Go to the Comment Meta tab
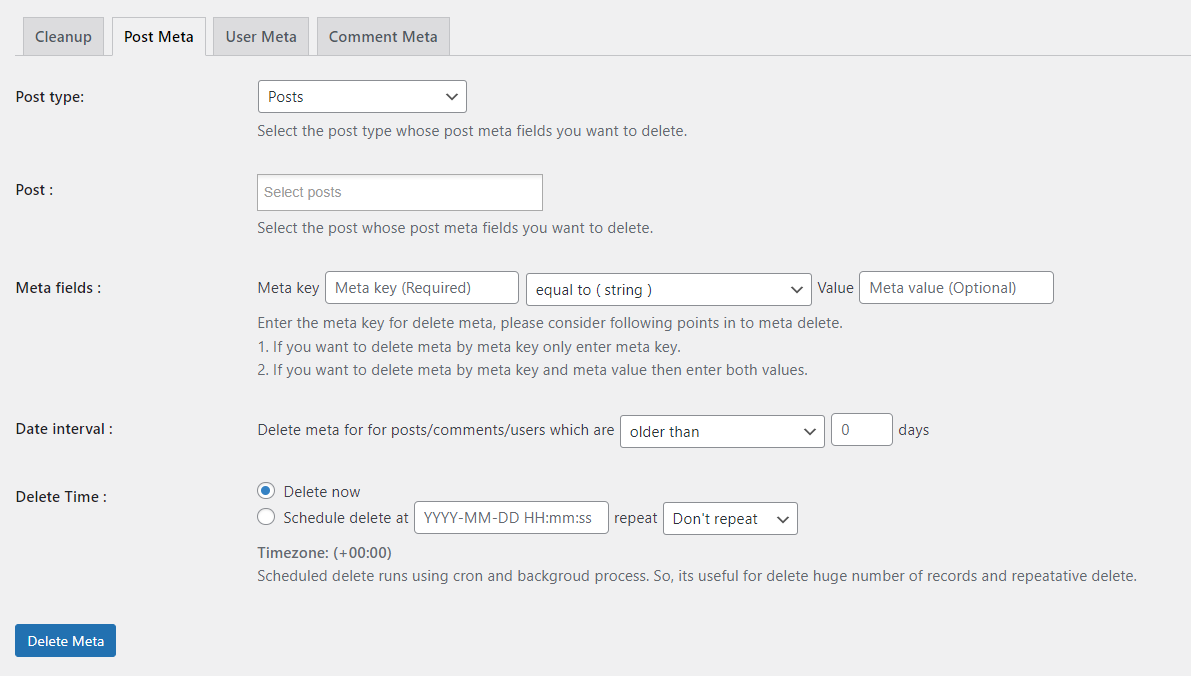 [x=383, y=37]
